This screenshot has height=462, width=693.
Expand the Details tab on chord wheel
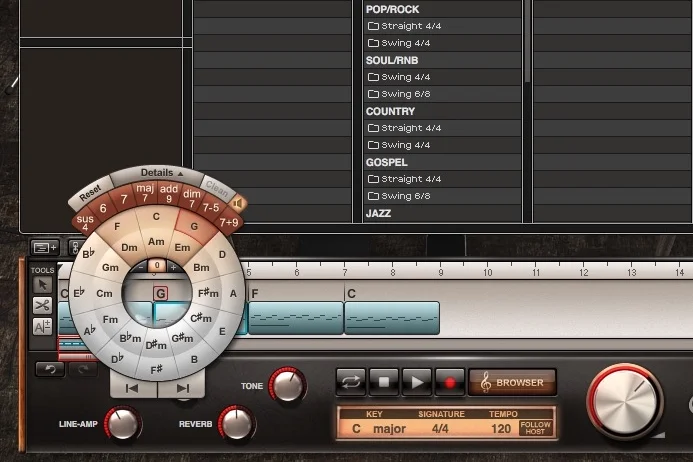(x=161, y=173)
